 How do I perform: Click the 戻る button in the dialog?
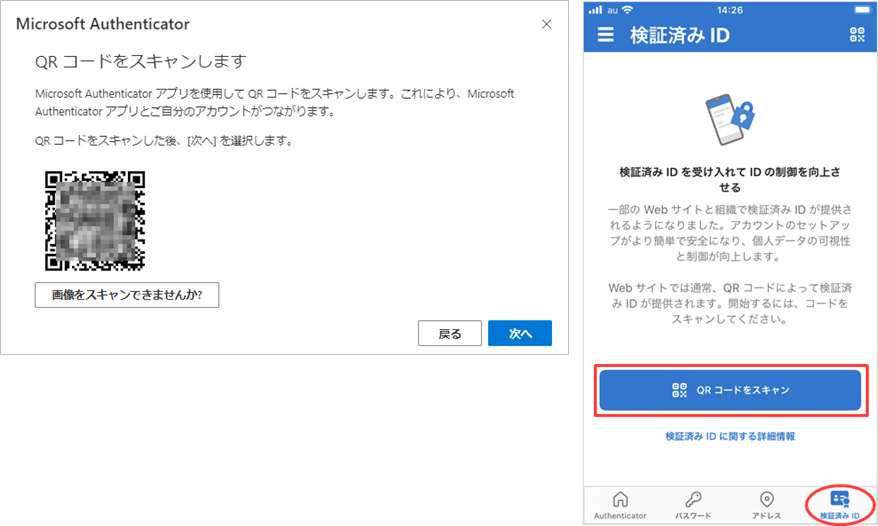pyautogui.click(x=450, y=333)
